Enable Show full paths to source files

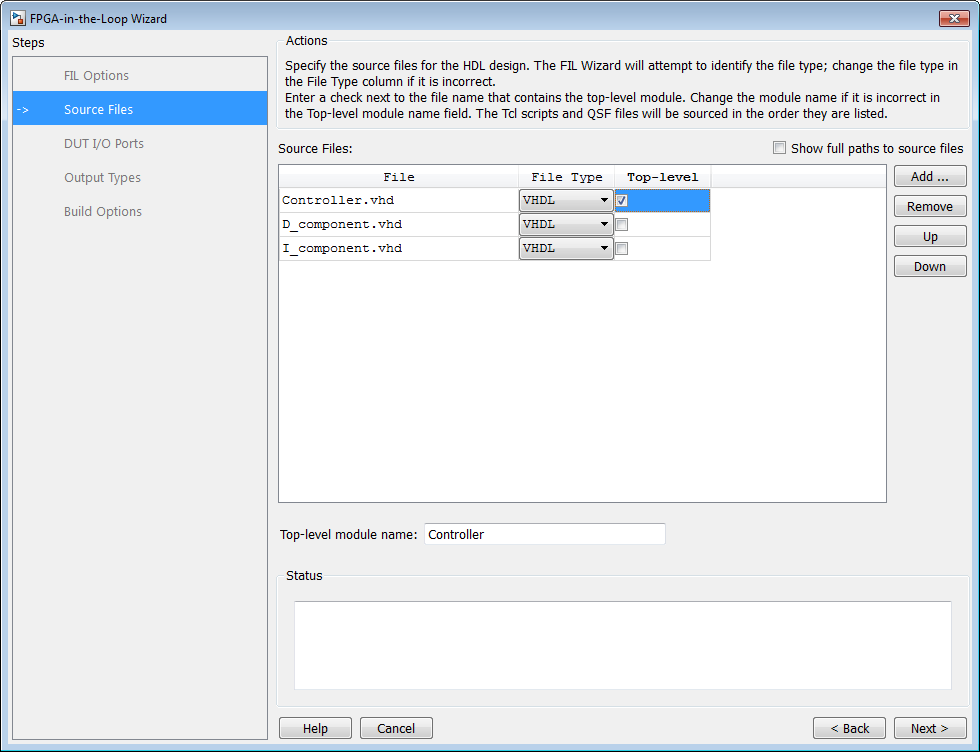coord(780,148)
